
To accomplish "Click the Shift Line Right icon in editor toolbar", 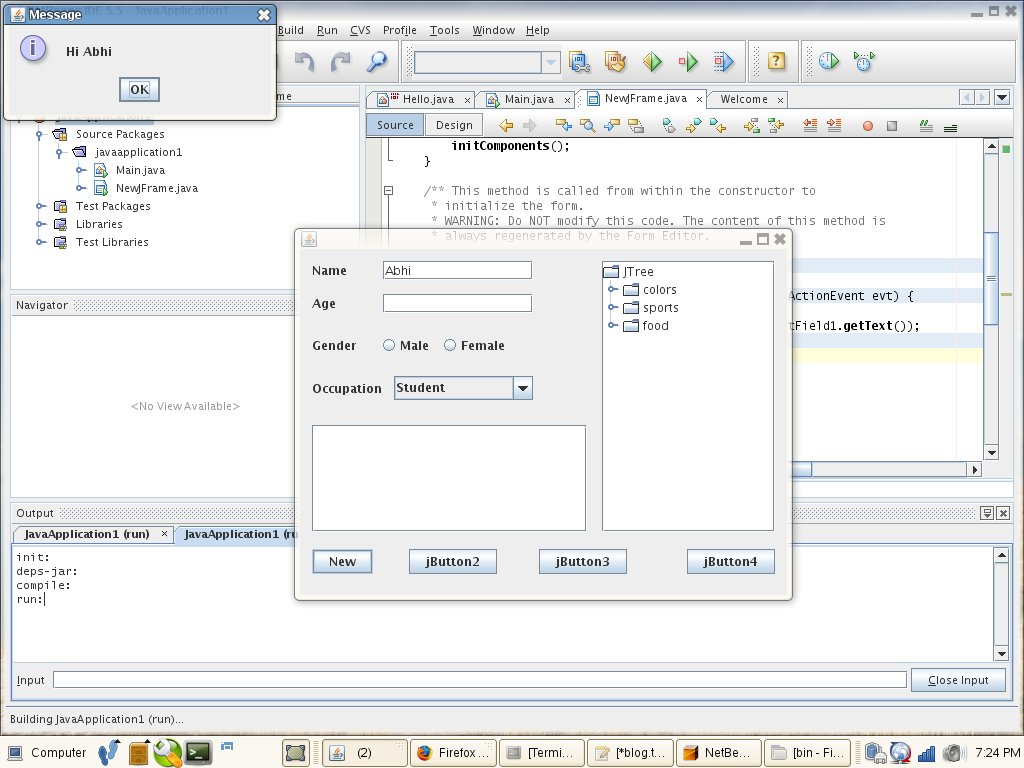I will tap(834, 125).
